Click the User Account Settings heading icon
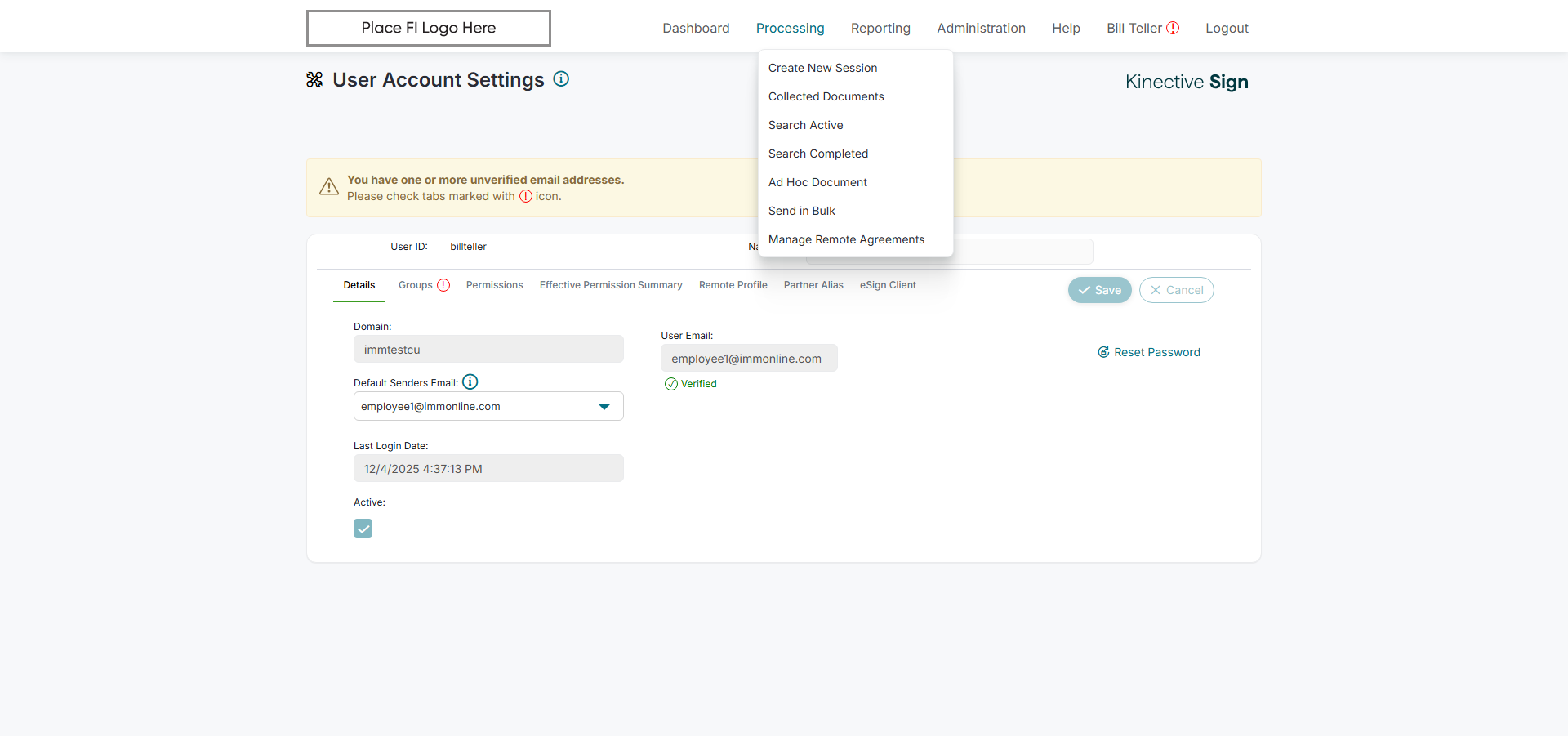This screenshot has height=736, width=1568. coord(314,79)
